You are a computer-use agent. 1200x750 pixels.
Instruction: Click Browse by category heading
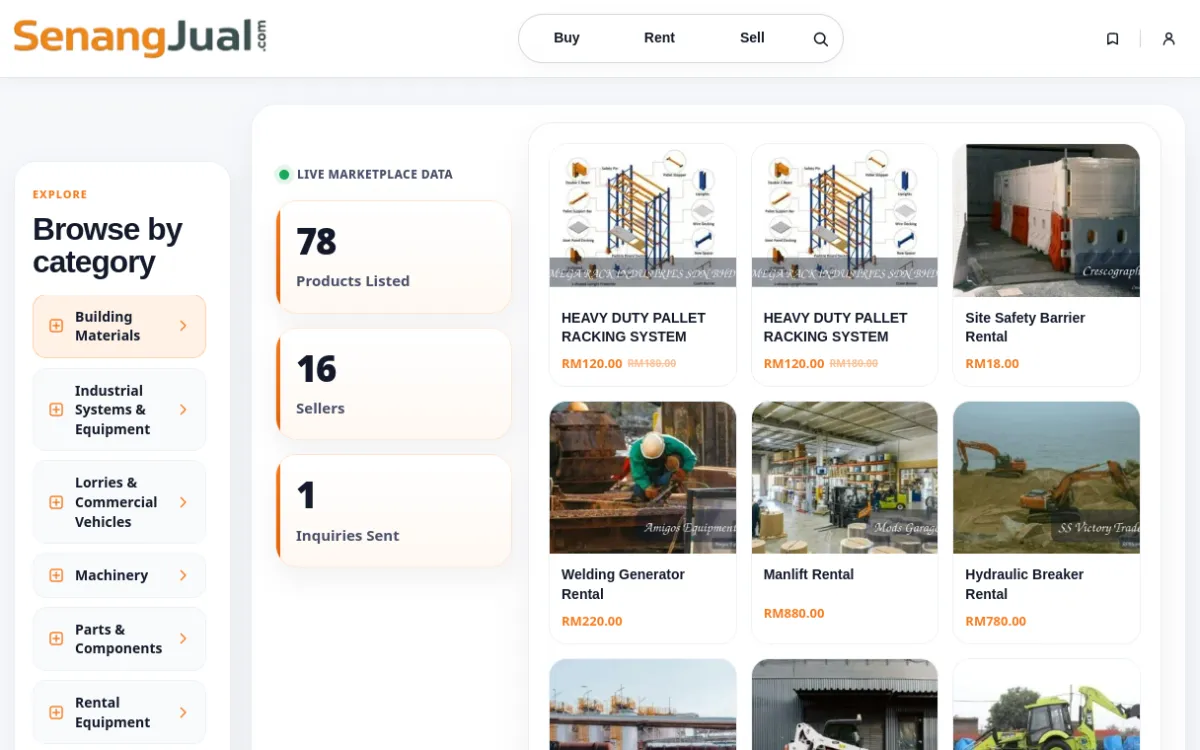108,245
